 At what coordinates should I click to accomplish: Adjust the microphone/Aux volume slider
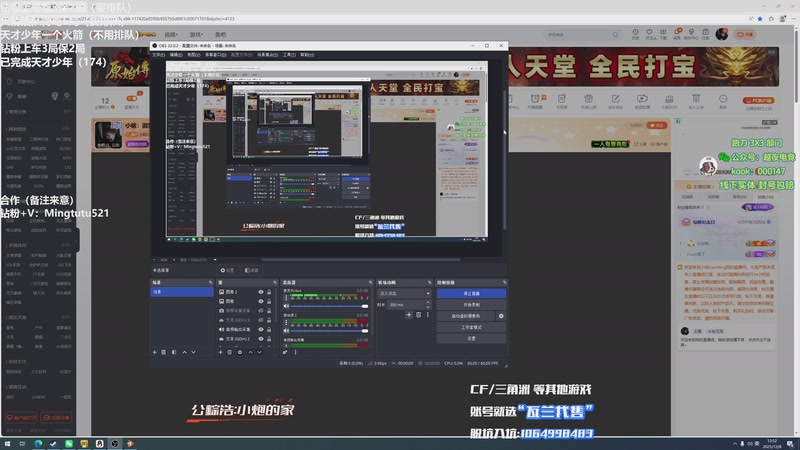(x=329, y=306)
